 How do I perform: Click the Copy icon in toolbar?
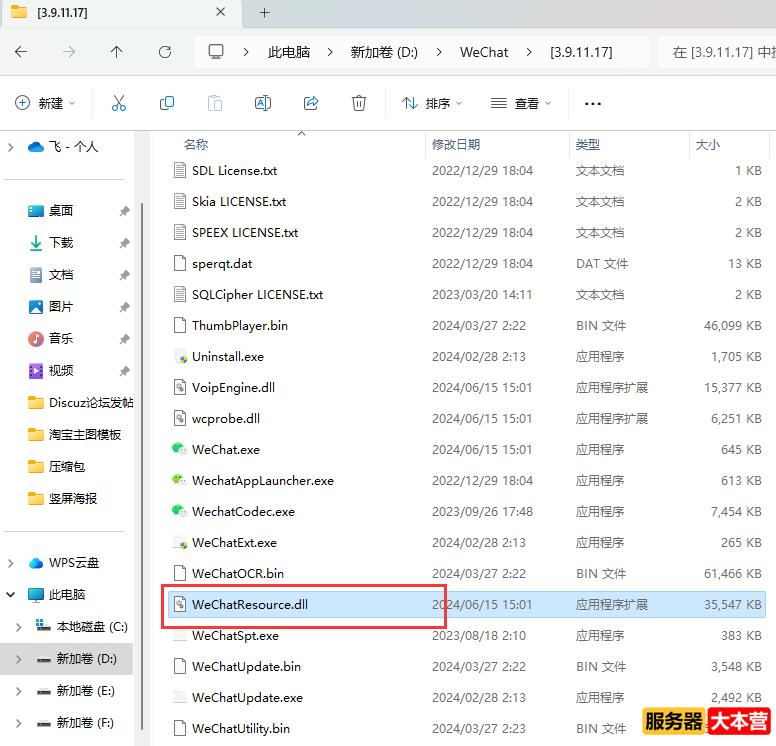point(167,103)
